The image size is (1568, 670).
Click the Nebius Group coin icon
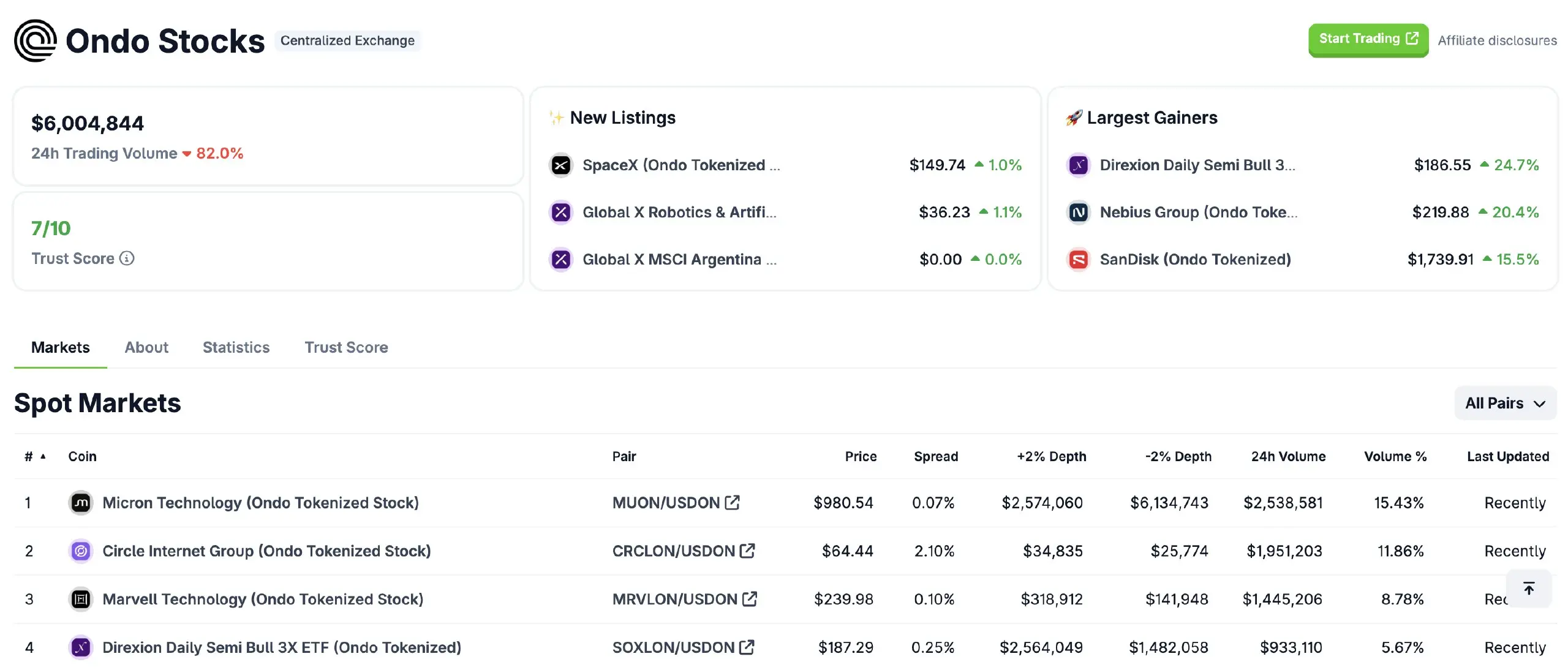(x=1078, y=212)
